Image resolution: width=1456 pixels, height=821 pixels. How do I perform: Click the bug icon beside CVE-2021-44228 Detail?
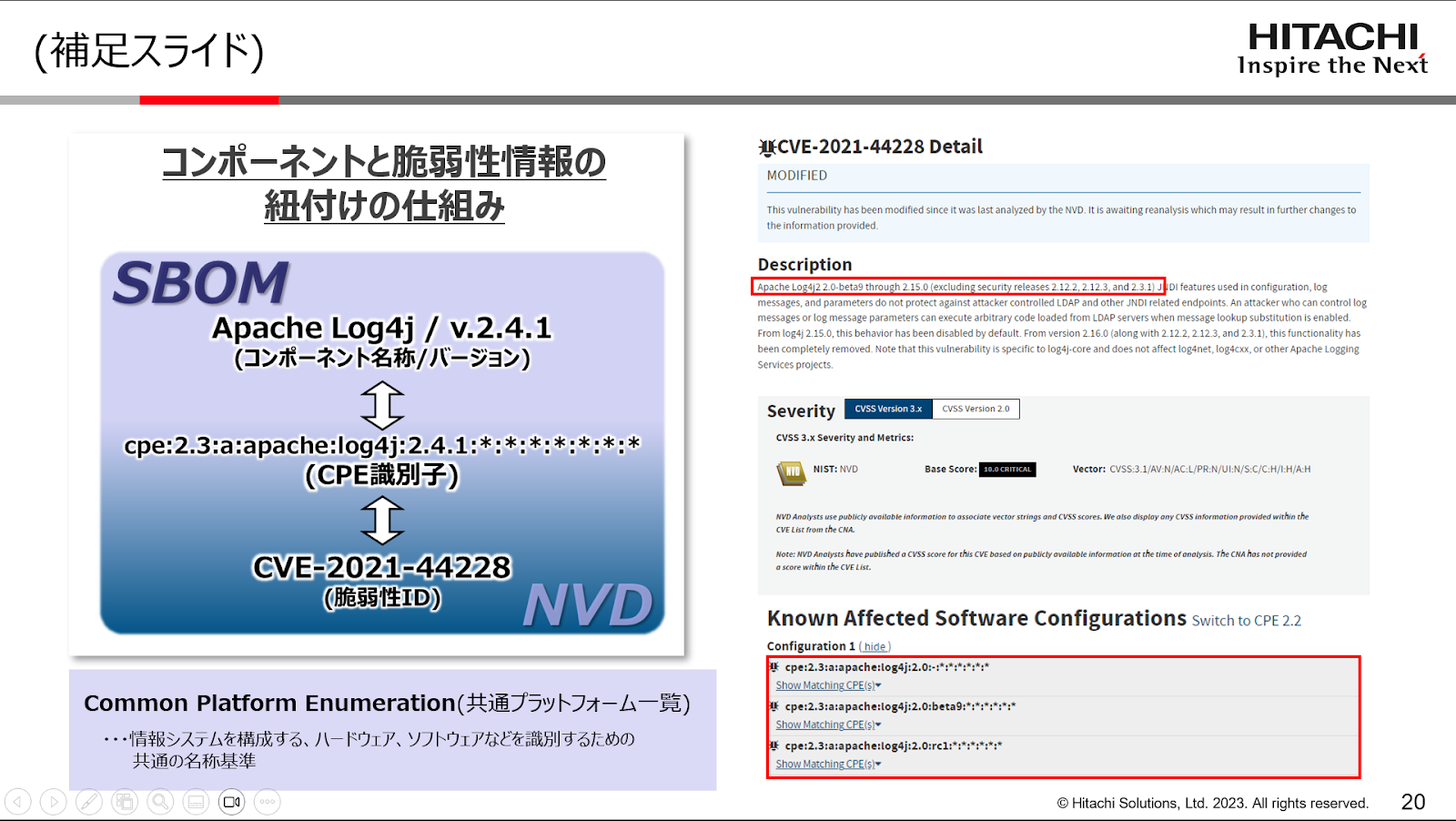(x=767, y=147)
